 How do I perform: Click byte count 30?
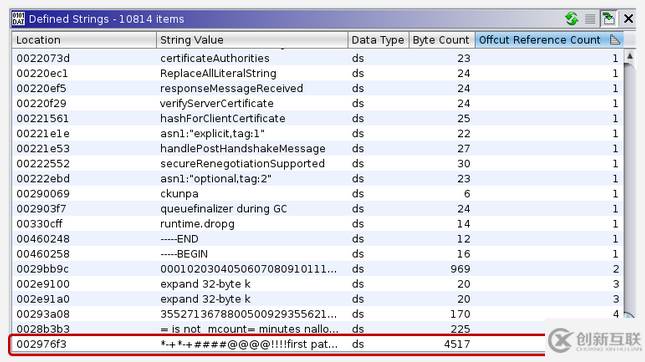pyautogui.click(x=464, y=164)
